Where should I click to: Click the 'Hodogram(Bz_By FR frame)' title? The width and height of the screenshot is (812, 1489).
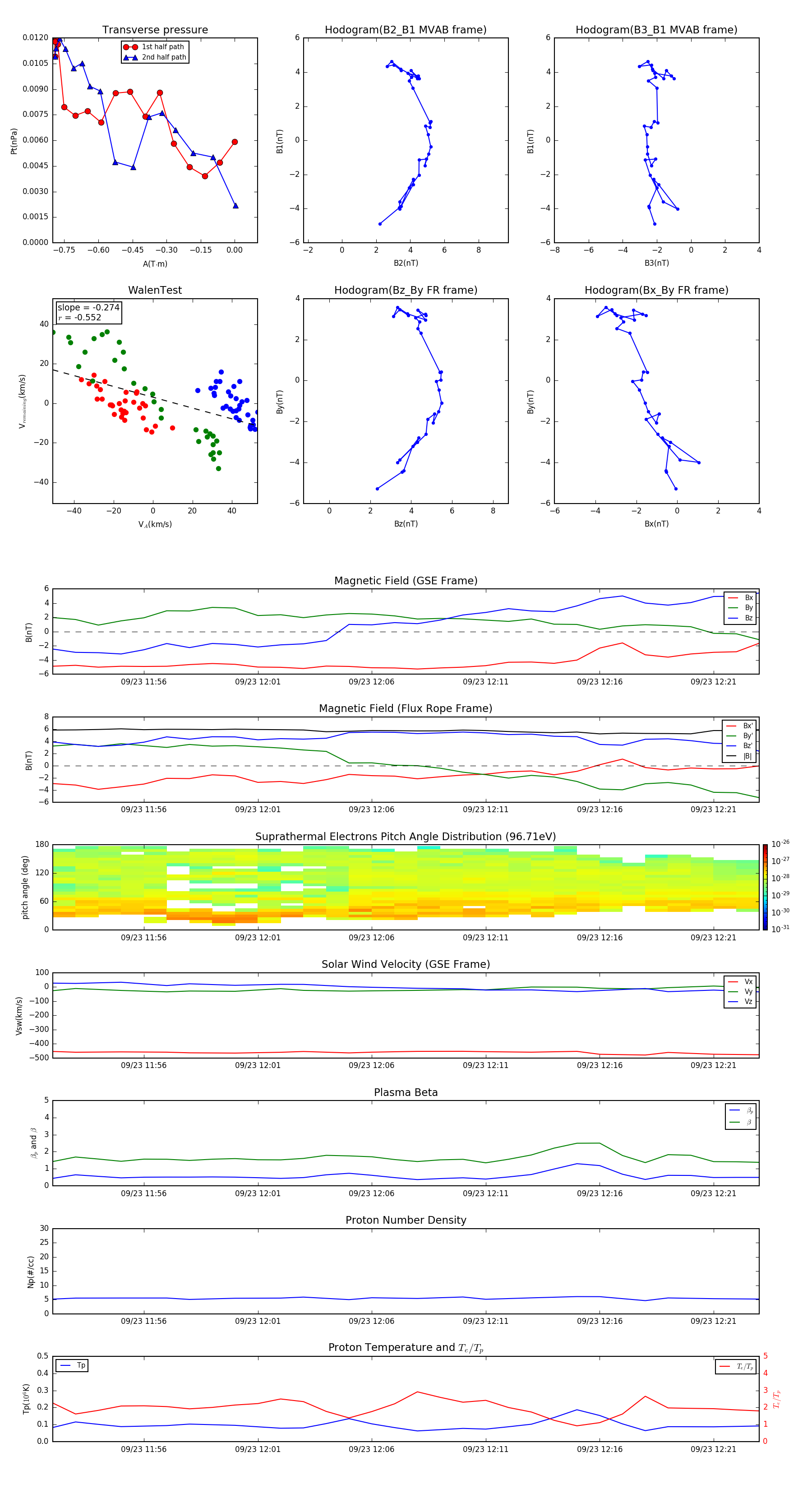click(406, 290)
